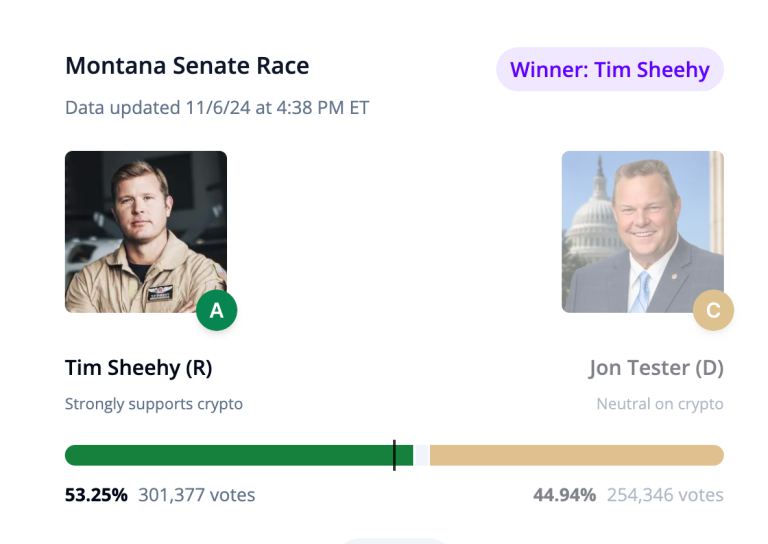
Task: Click the partially visible pill at bottom edge
Action: tap(394, 541)
